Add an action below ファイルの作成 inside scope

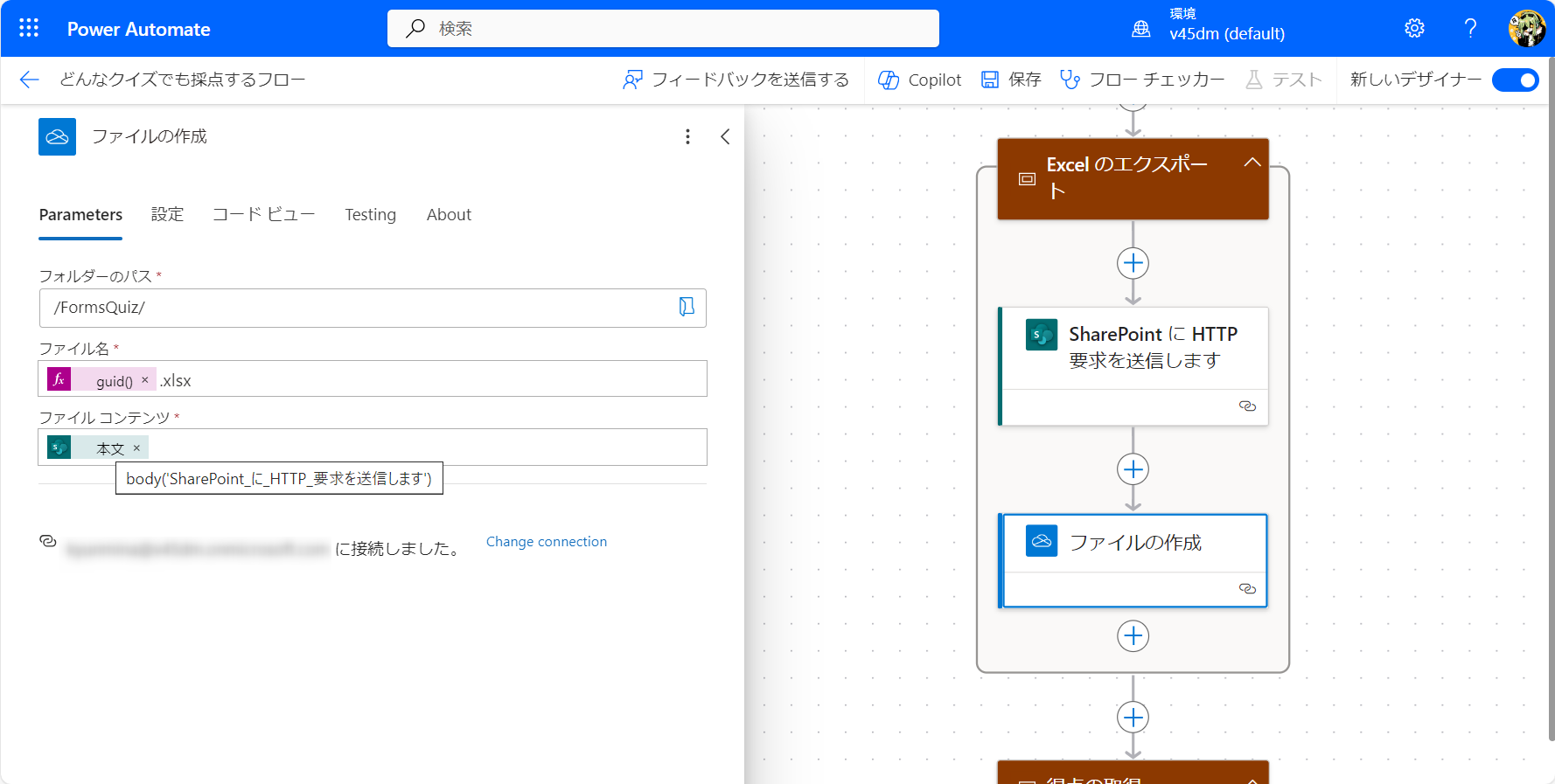pyautogui.click(x=1133, y=635)
